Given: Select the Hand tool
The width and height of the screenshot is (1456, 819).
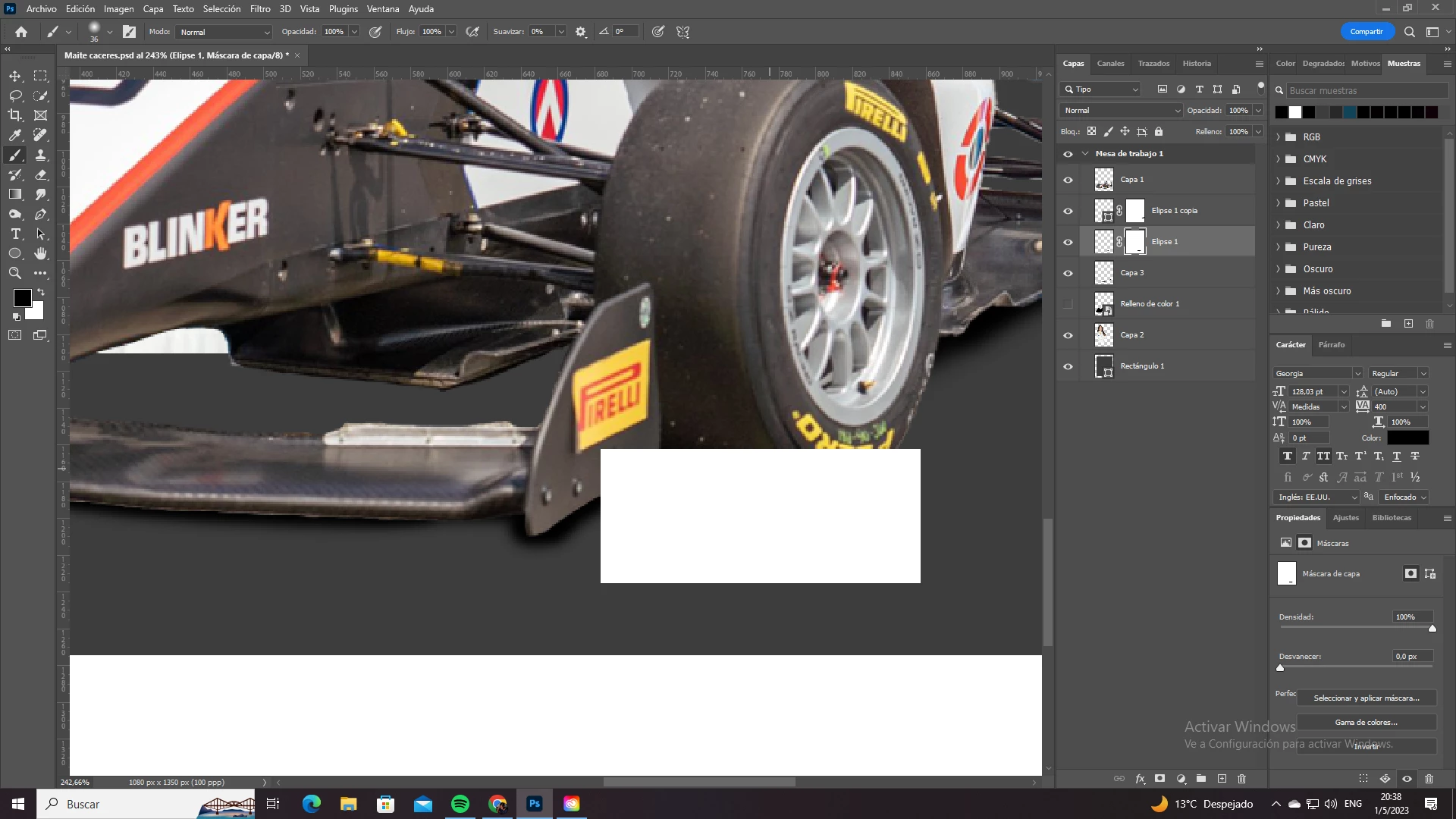Looking at the screenshot, I should [41, 253].
